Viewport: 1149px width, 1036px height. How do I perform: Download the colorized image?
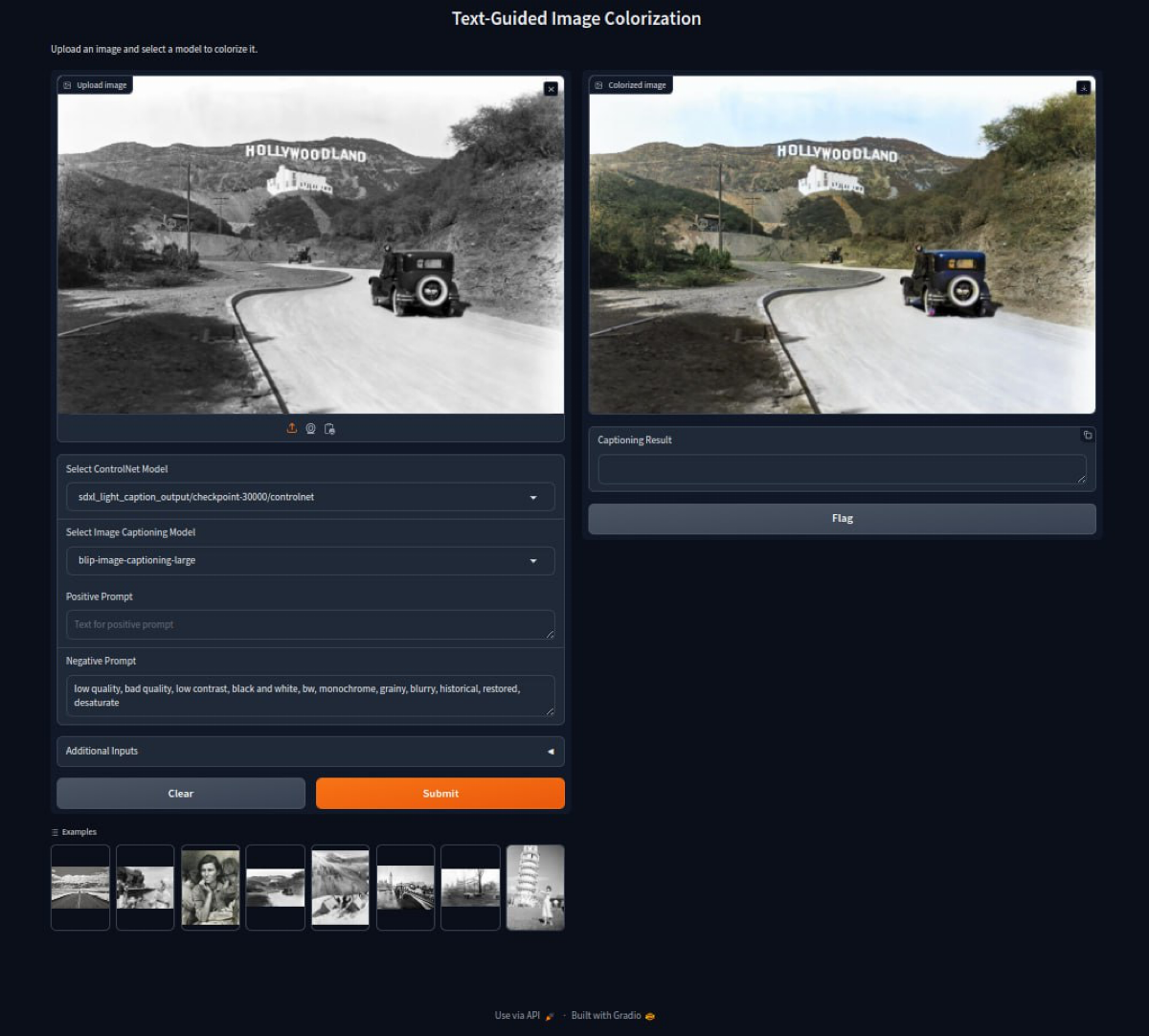1083,88
